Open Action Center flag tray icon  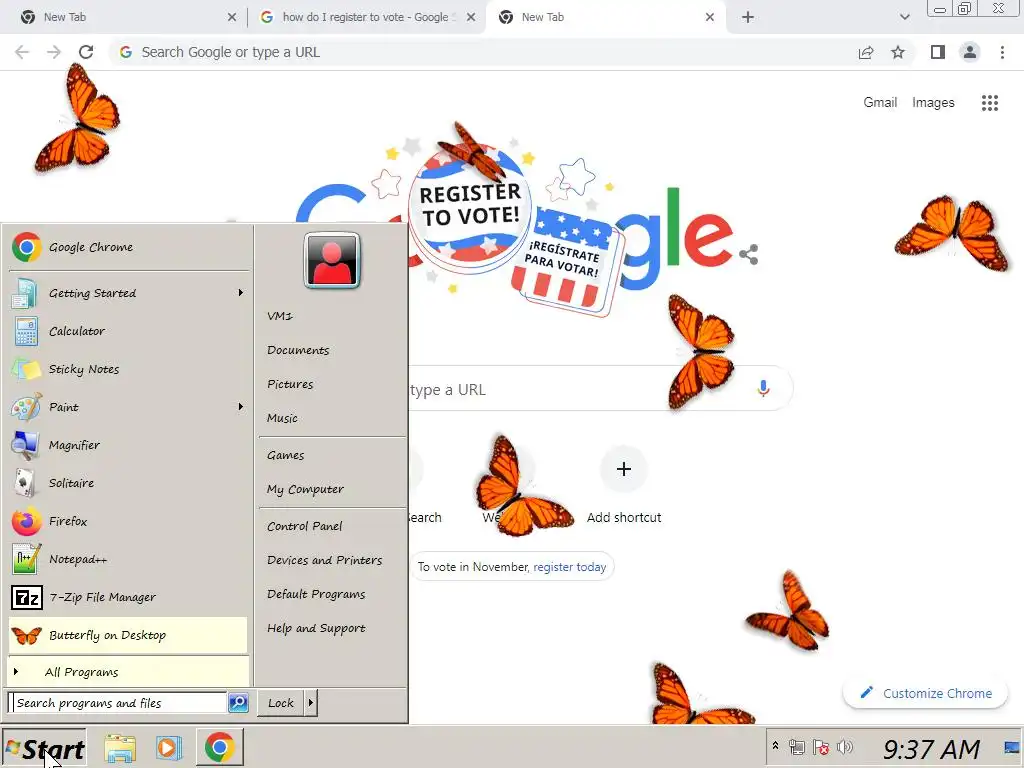[x=821, y=746]
